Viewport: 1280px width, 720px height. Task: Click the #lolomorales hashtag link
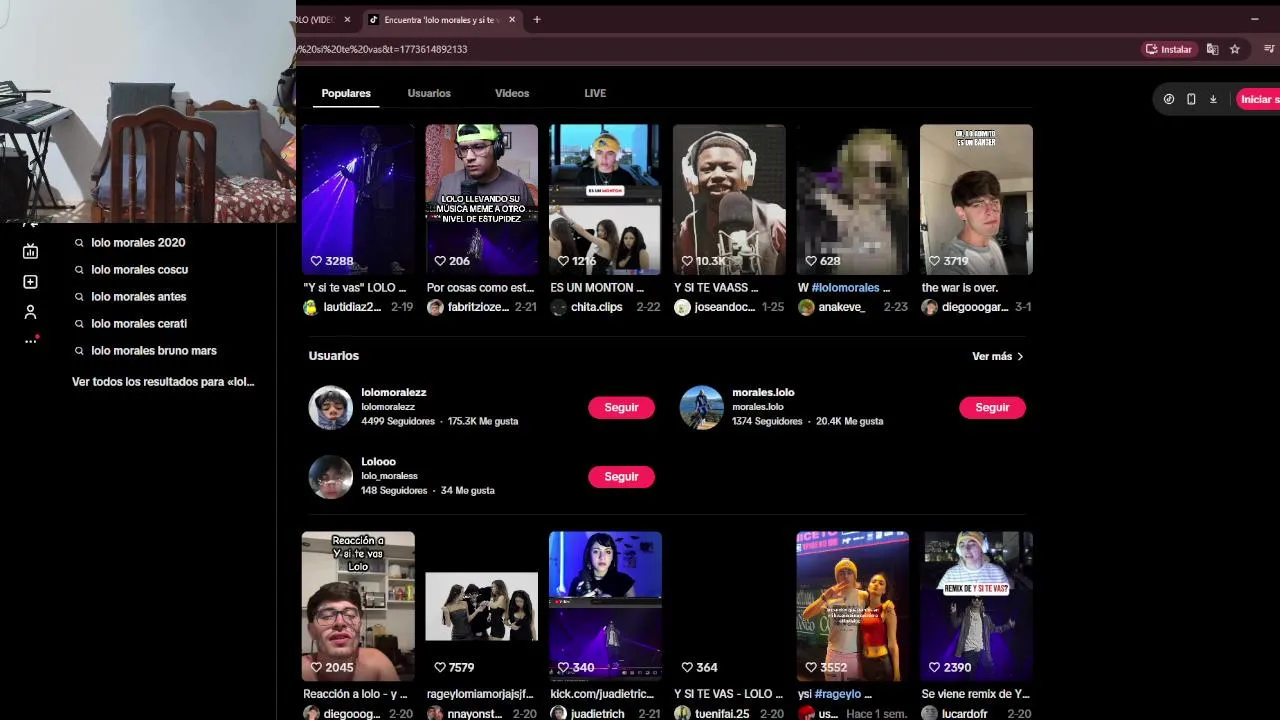pyautogui.click(x=845, y=288)
